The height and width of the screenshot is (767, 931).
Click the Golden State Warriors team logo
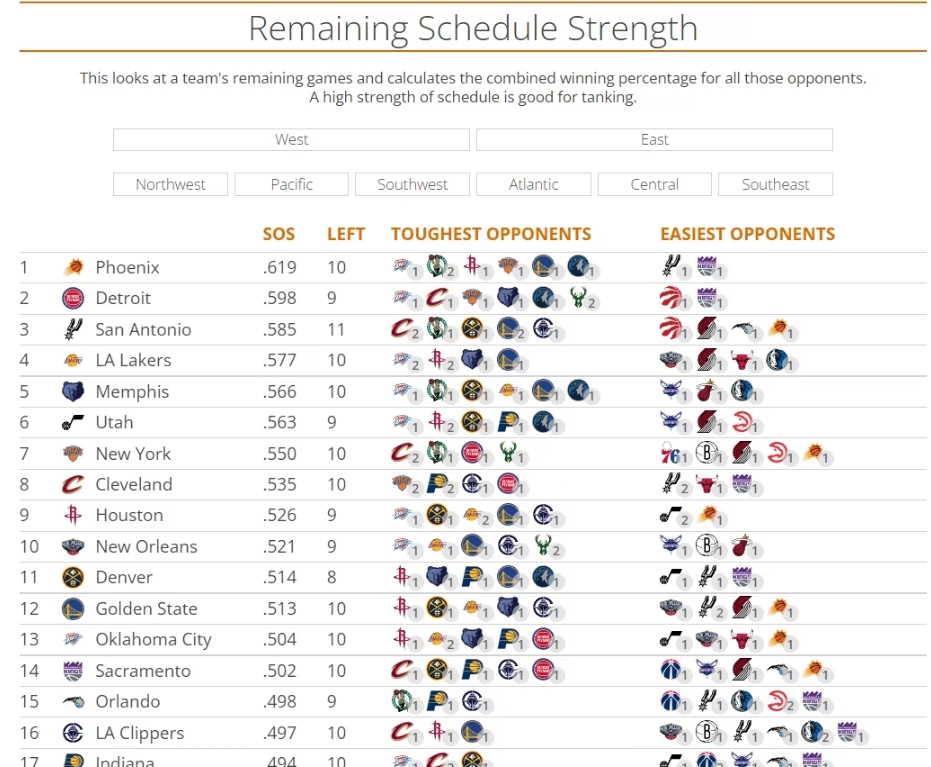(73, 609)
